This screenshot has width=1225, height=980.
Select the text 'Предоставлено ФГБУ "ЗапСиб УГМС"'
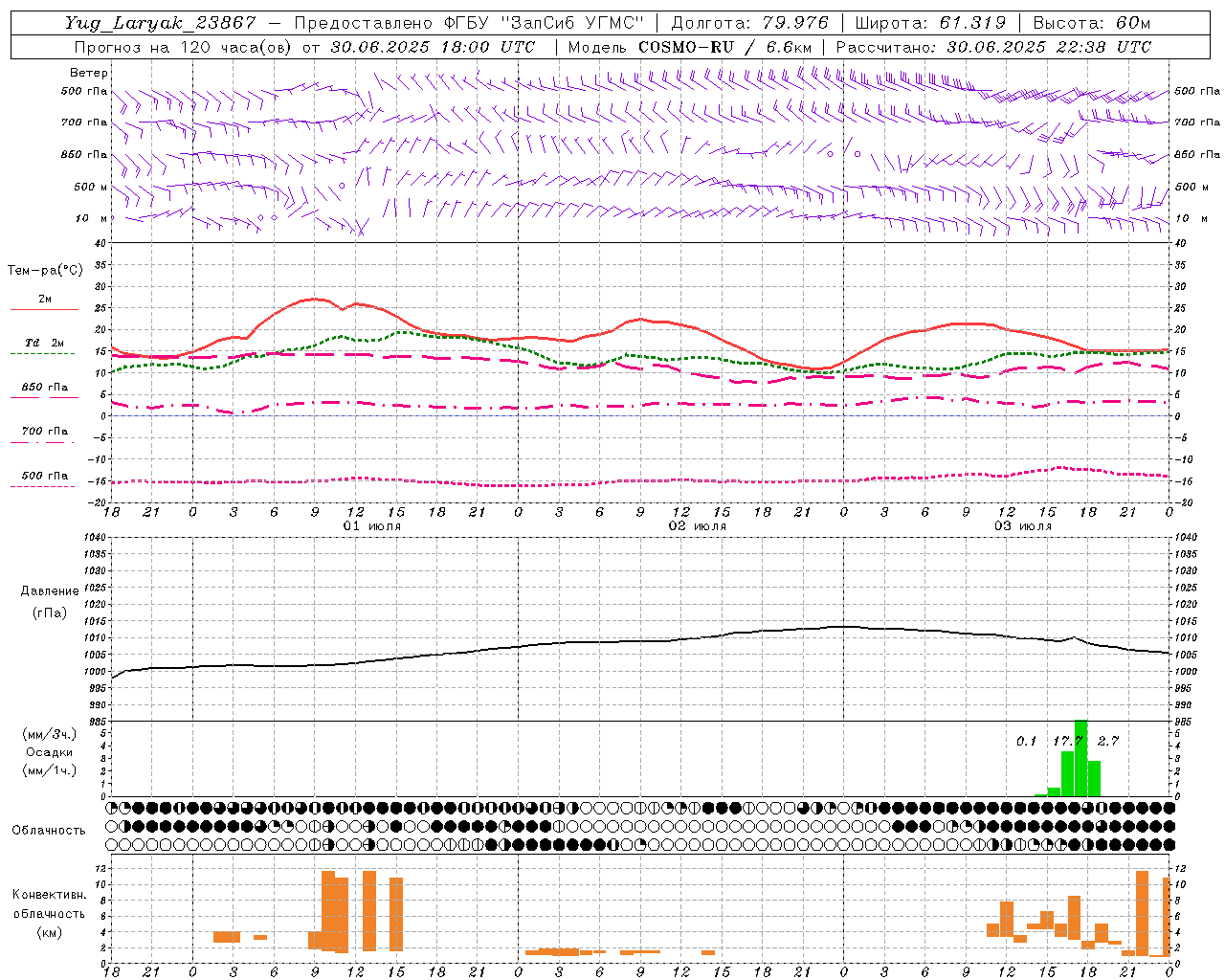coord(469,23)
